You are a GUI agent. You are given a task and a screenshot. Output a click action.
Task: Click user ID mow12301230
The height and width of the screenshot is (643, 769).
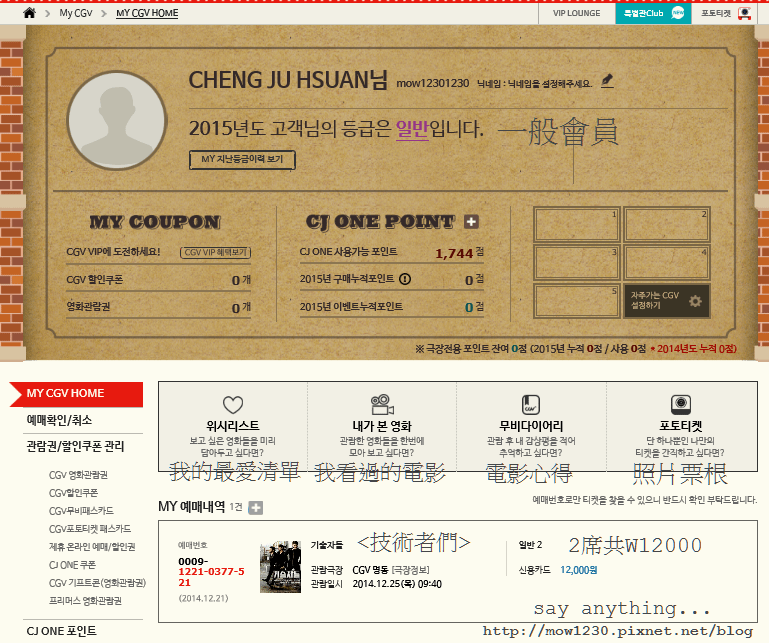pos(433,83)
